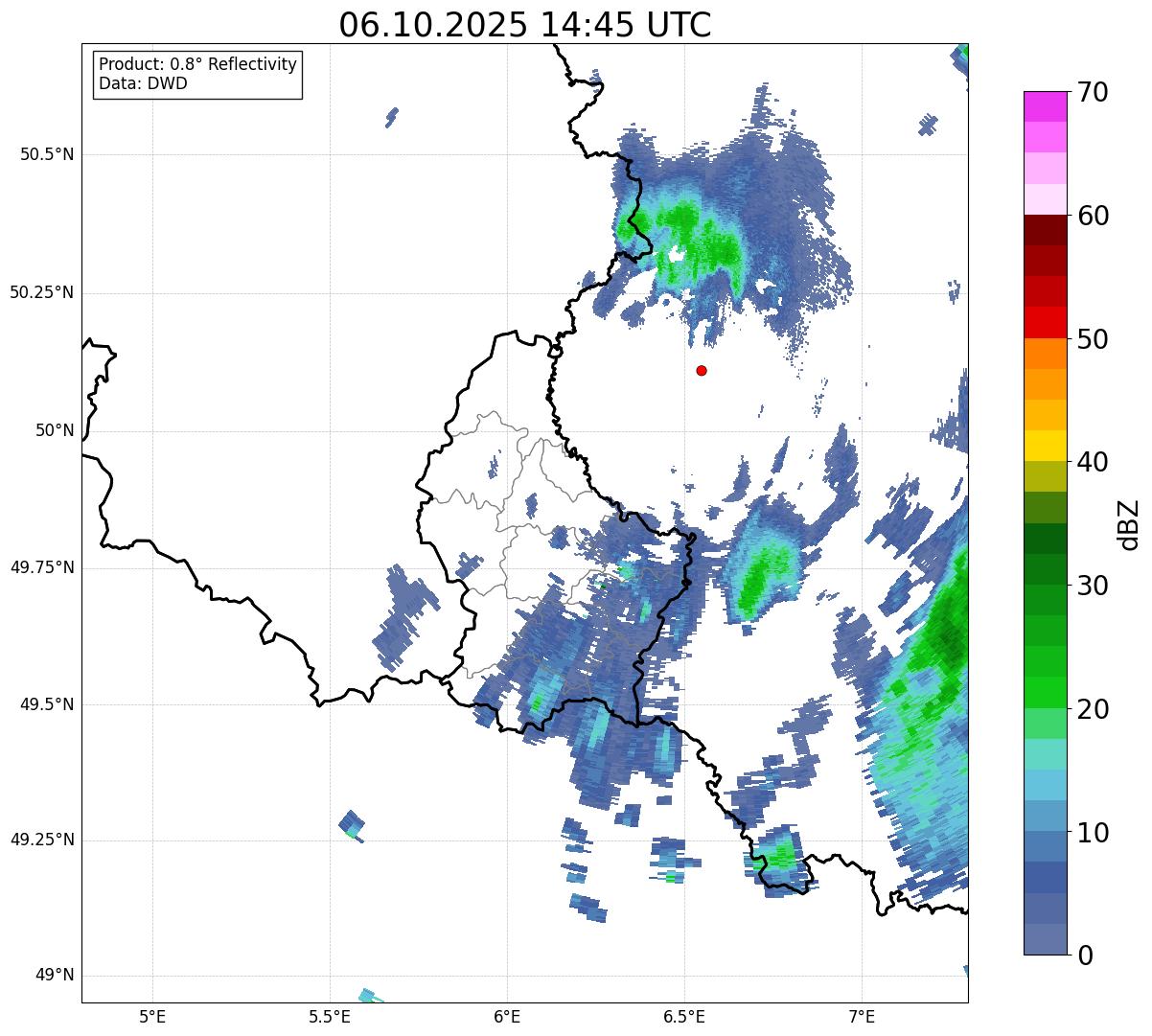Screen dimensions: 1152x1036
Task: Click the colorbar tick label 30
Action: 1093,586
